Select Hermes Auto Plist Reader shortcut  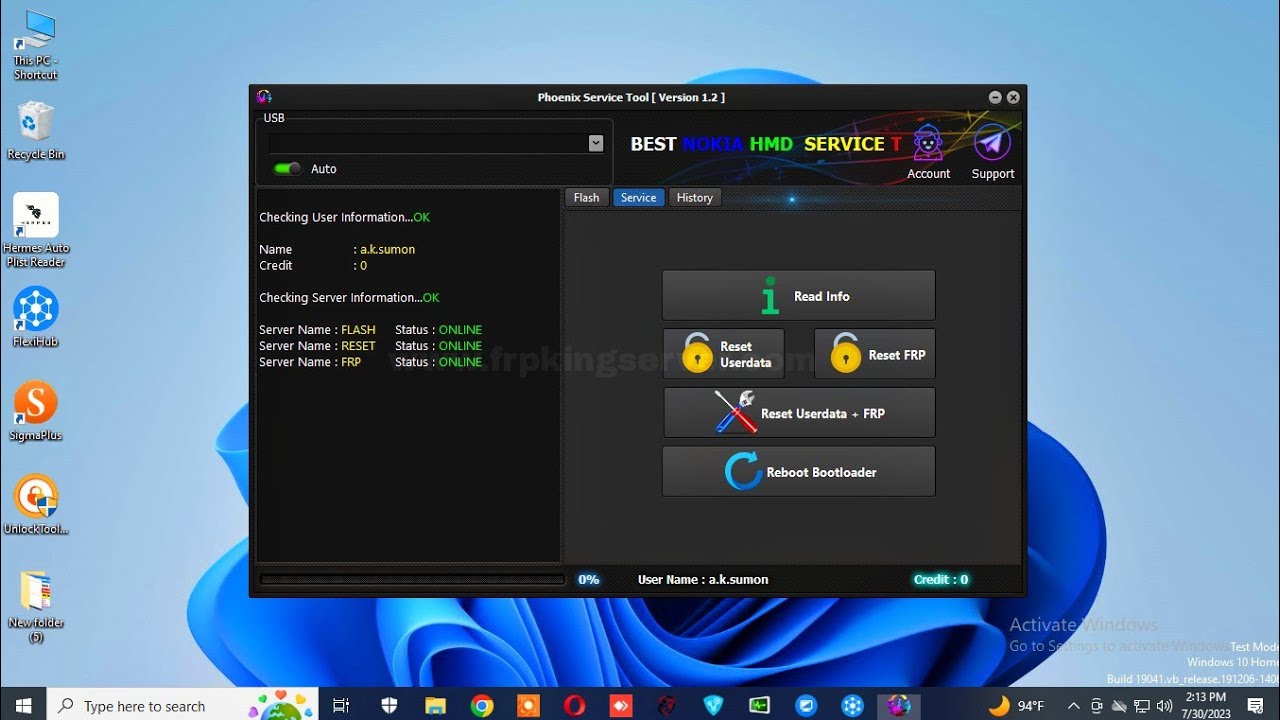coord(36,230)
